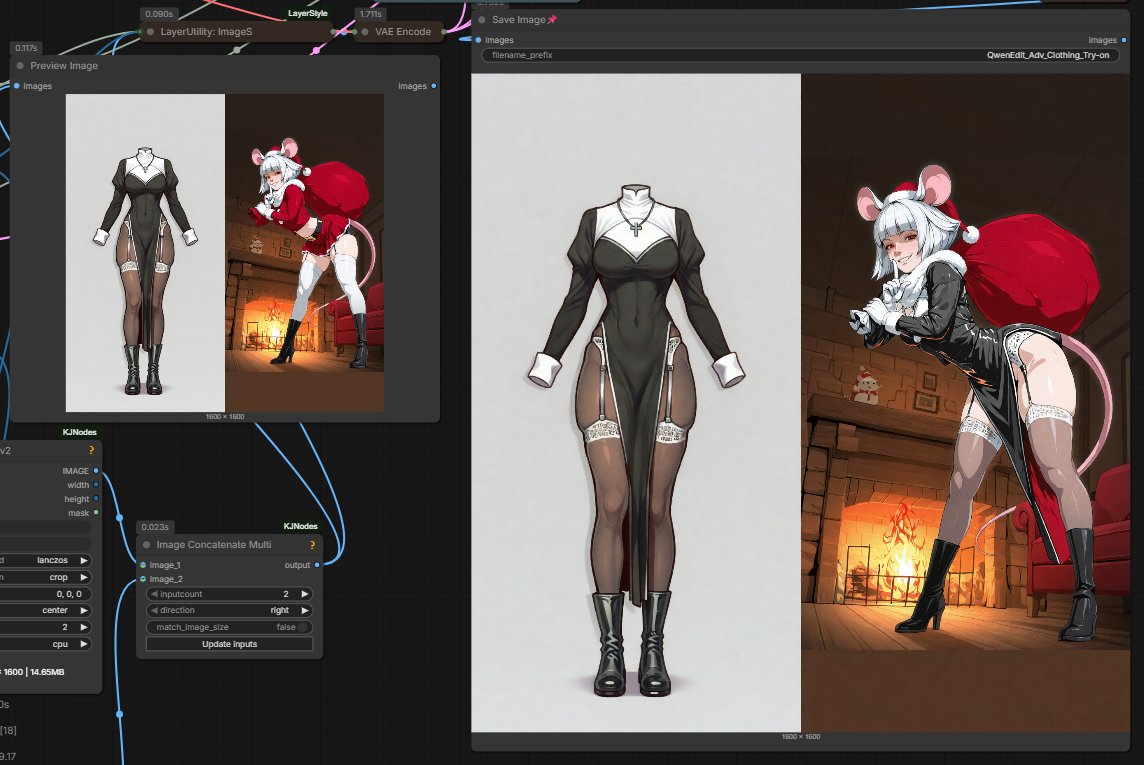
Task: Click the image_1 input port
Action: pos(143,565)
